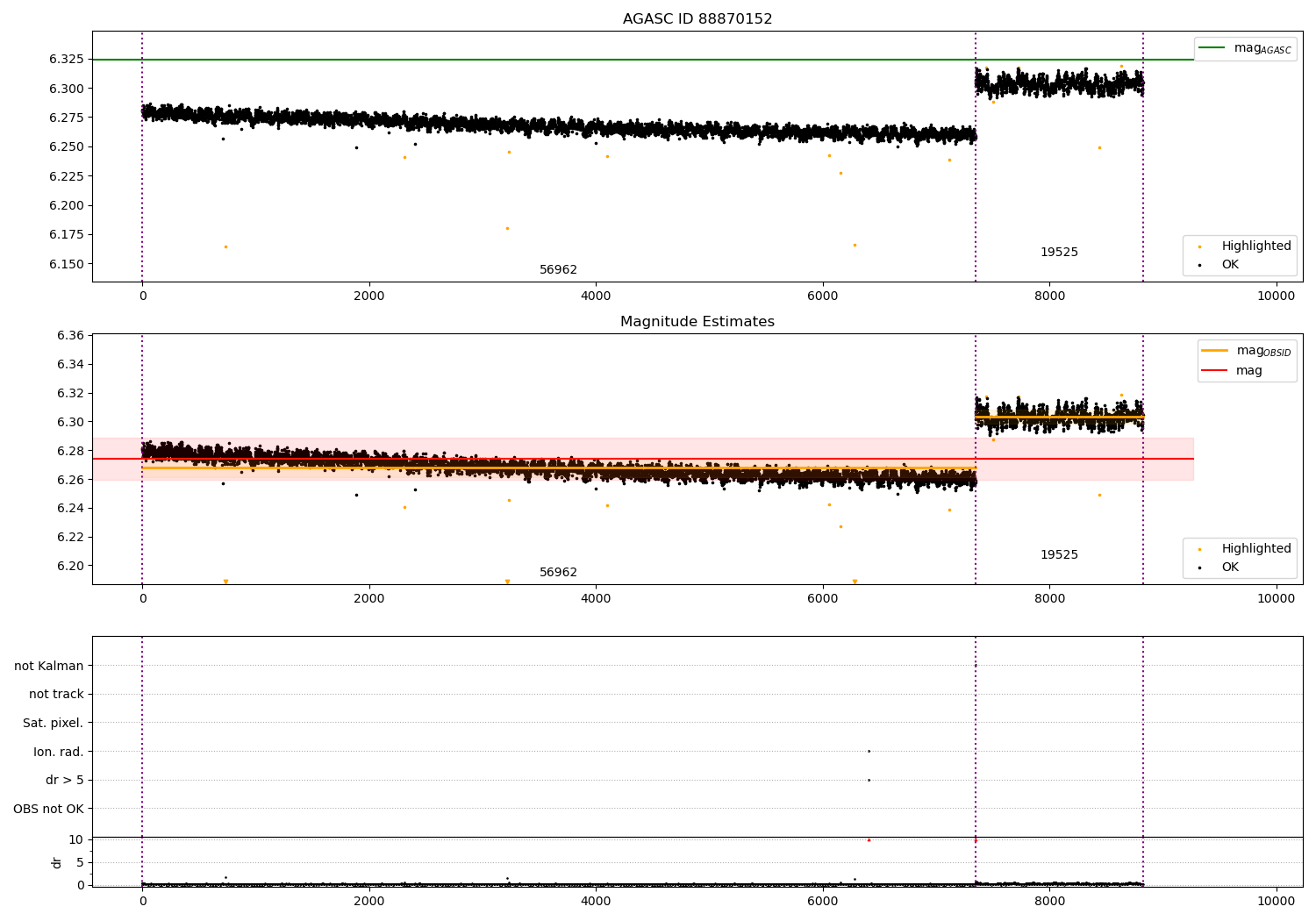
Task: Click the title 'AGASC ID 88870152'
Action: pos(697,19)
